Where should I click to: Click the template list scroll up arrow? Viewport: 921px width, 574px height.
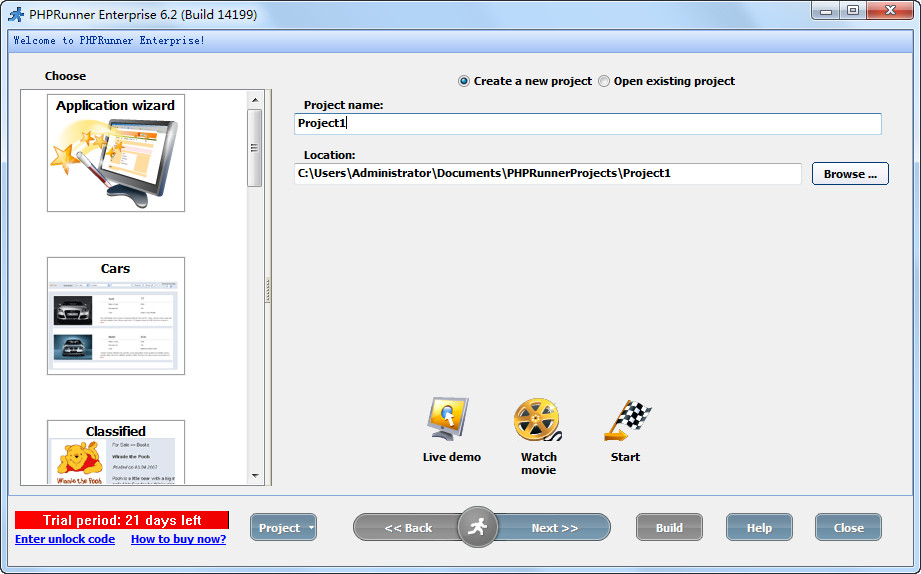click(x=255, y=100)
